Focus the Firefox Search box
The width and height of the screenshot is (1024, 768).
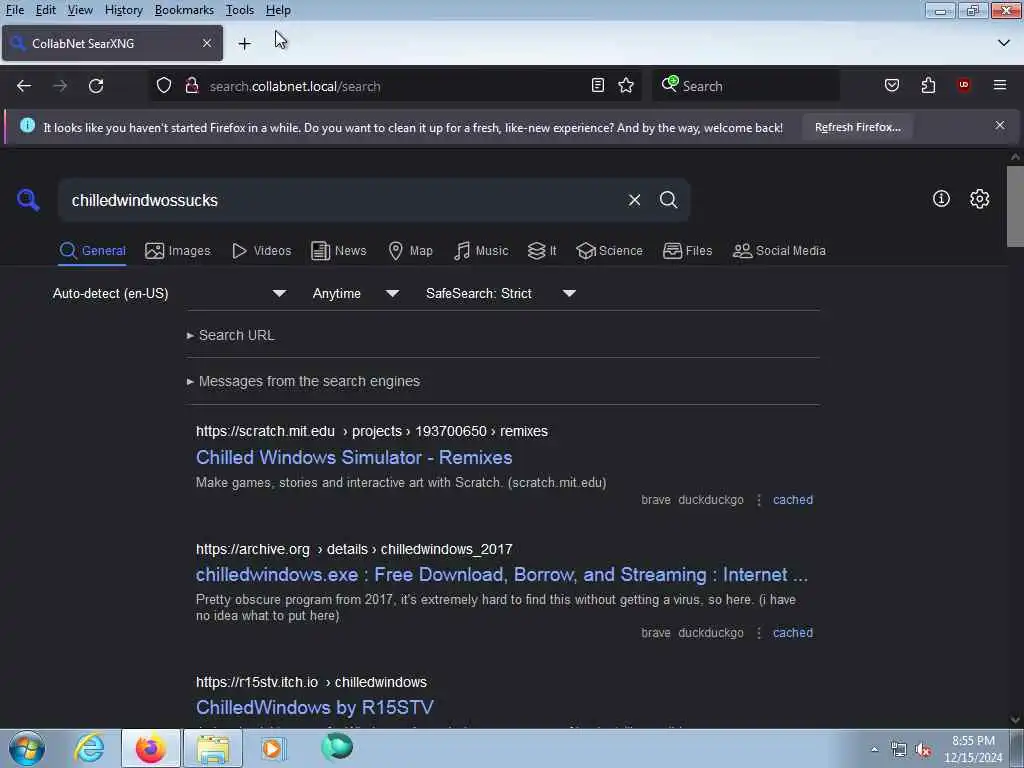pos(744,86)
